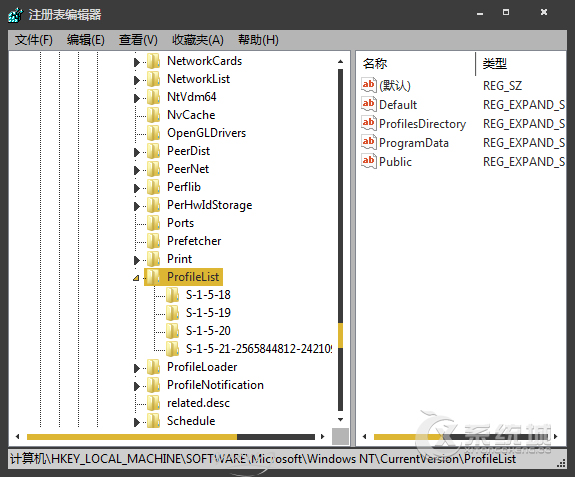This screenshot has width=575, height=477.
Task: Open the 帮助(H) menu
Action: [x=258, y=40]
